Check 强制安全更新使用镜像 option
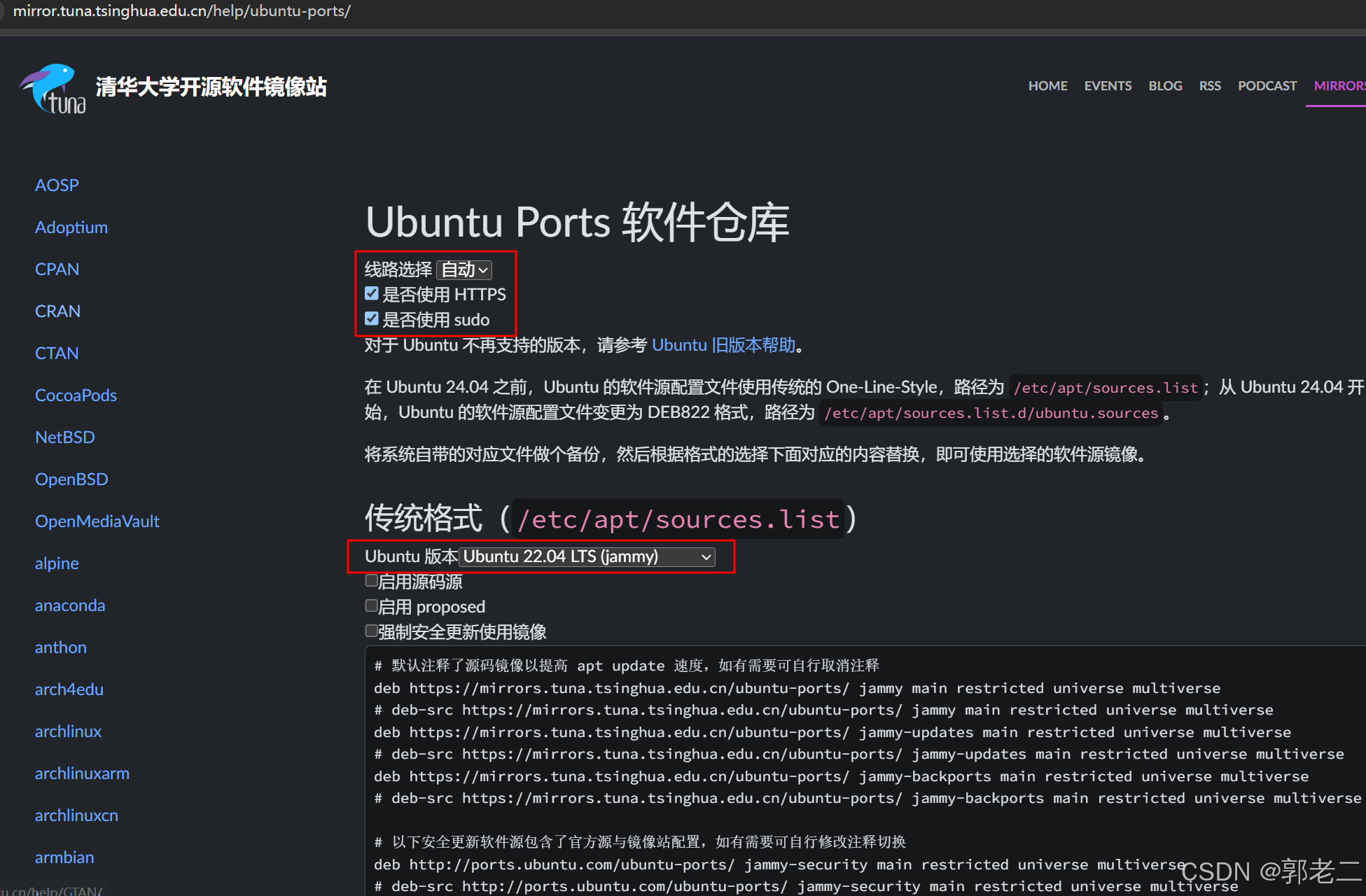 tap(372, 631)
